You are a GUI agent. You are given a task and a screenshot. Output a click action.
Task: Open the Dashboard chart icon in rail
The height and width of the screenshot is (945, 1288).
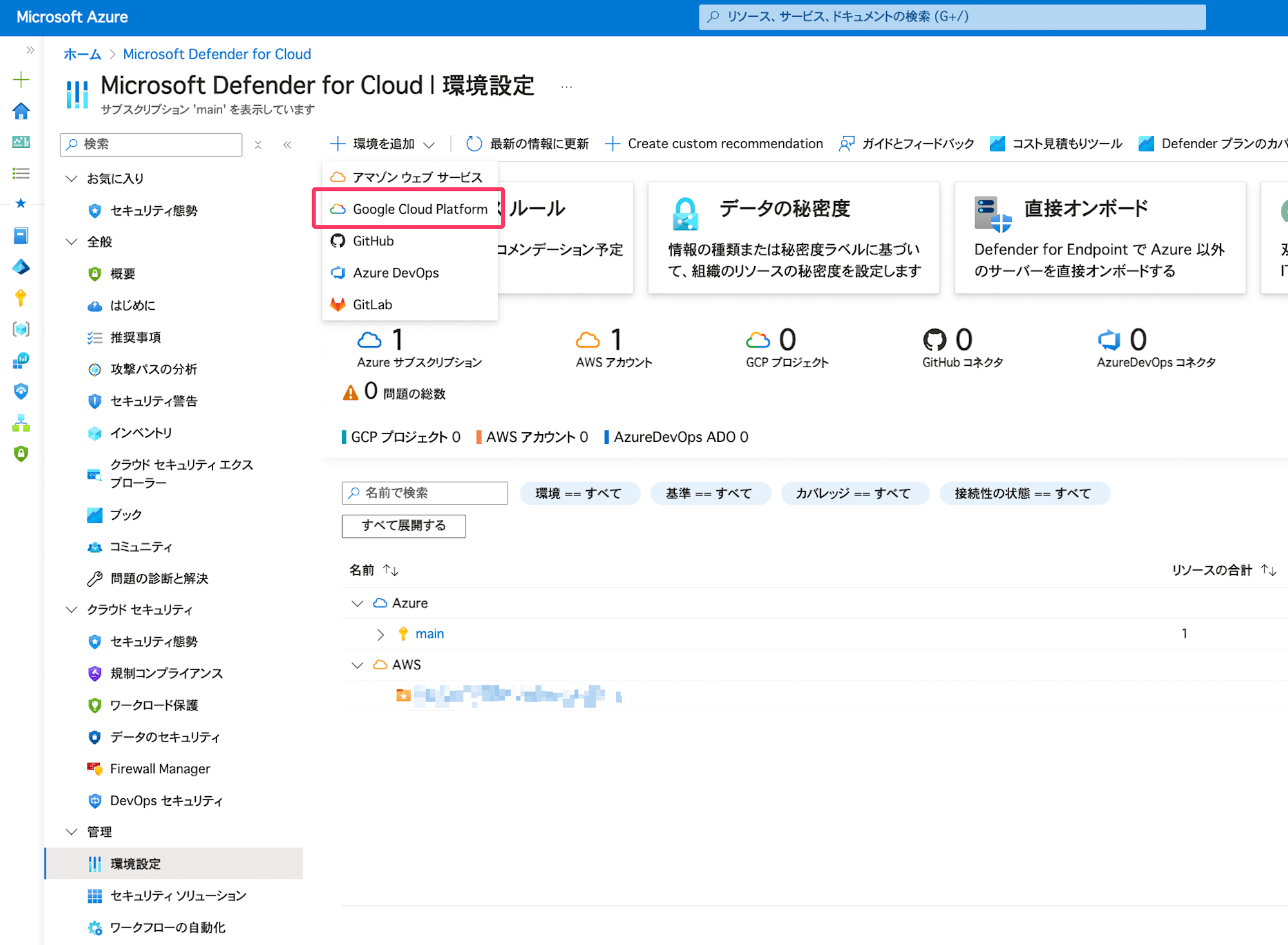point(21,142)
